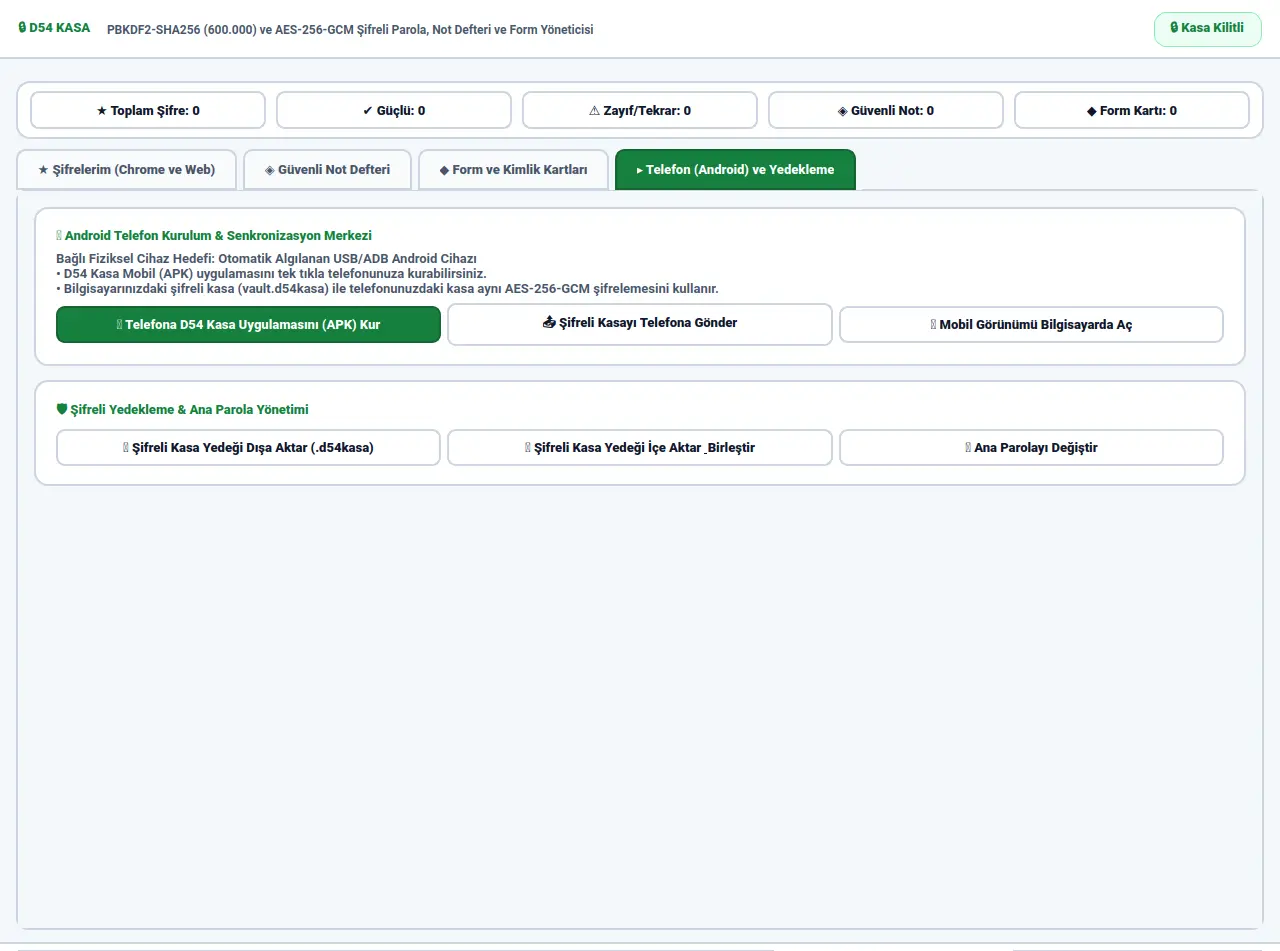The width and height of the screenshot is (1280, 951).
Task: Click "Şifreli Kasayı Telefona Gönder" button
Action: pyautogui.click(x=640, y=324)
